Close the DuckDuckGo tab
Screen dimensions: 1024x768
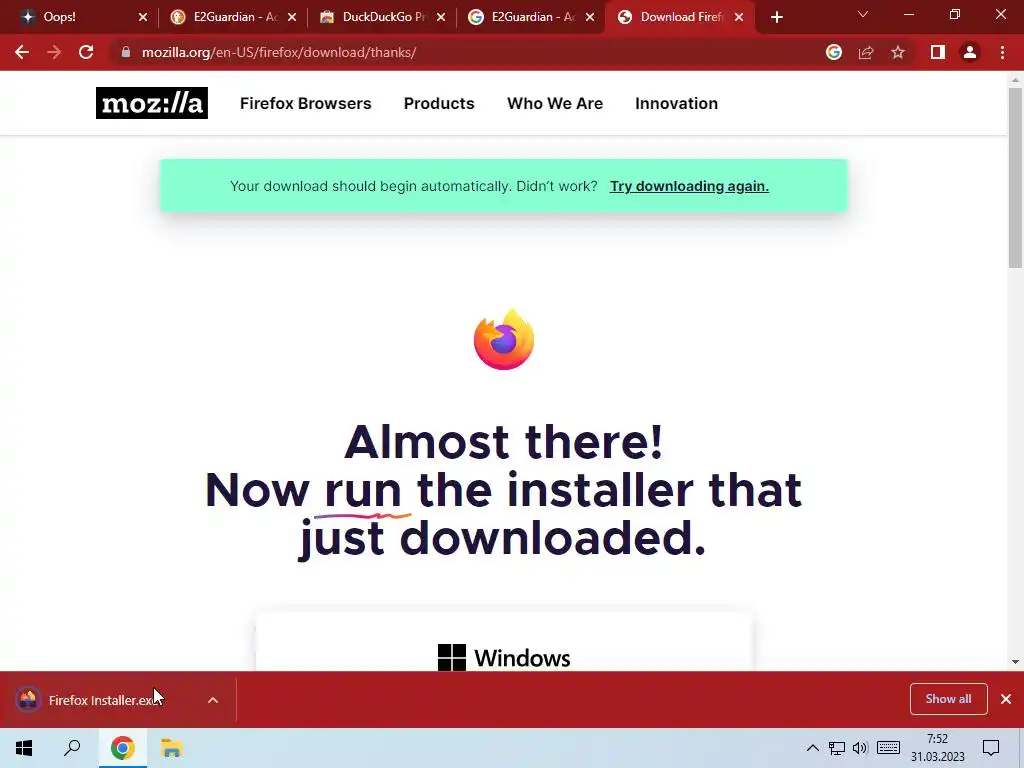pos(441,17)
